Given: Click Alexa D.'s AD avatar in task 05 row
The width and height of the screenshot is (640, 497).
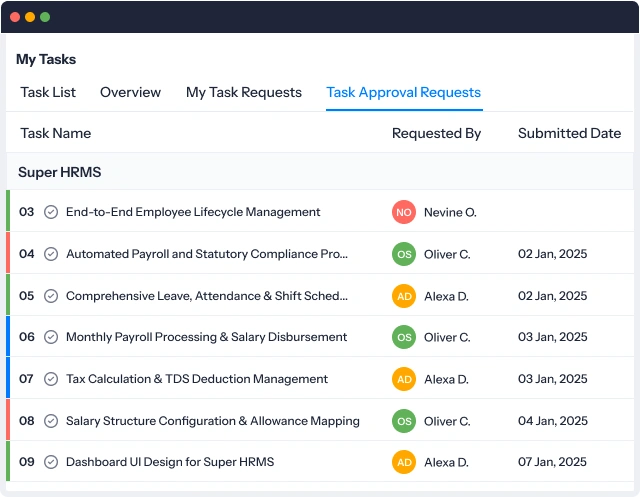Looking at the screenshot, I should [404, 296].
